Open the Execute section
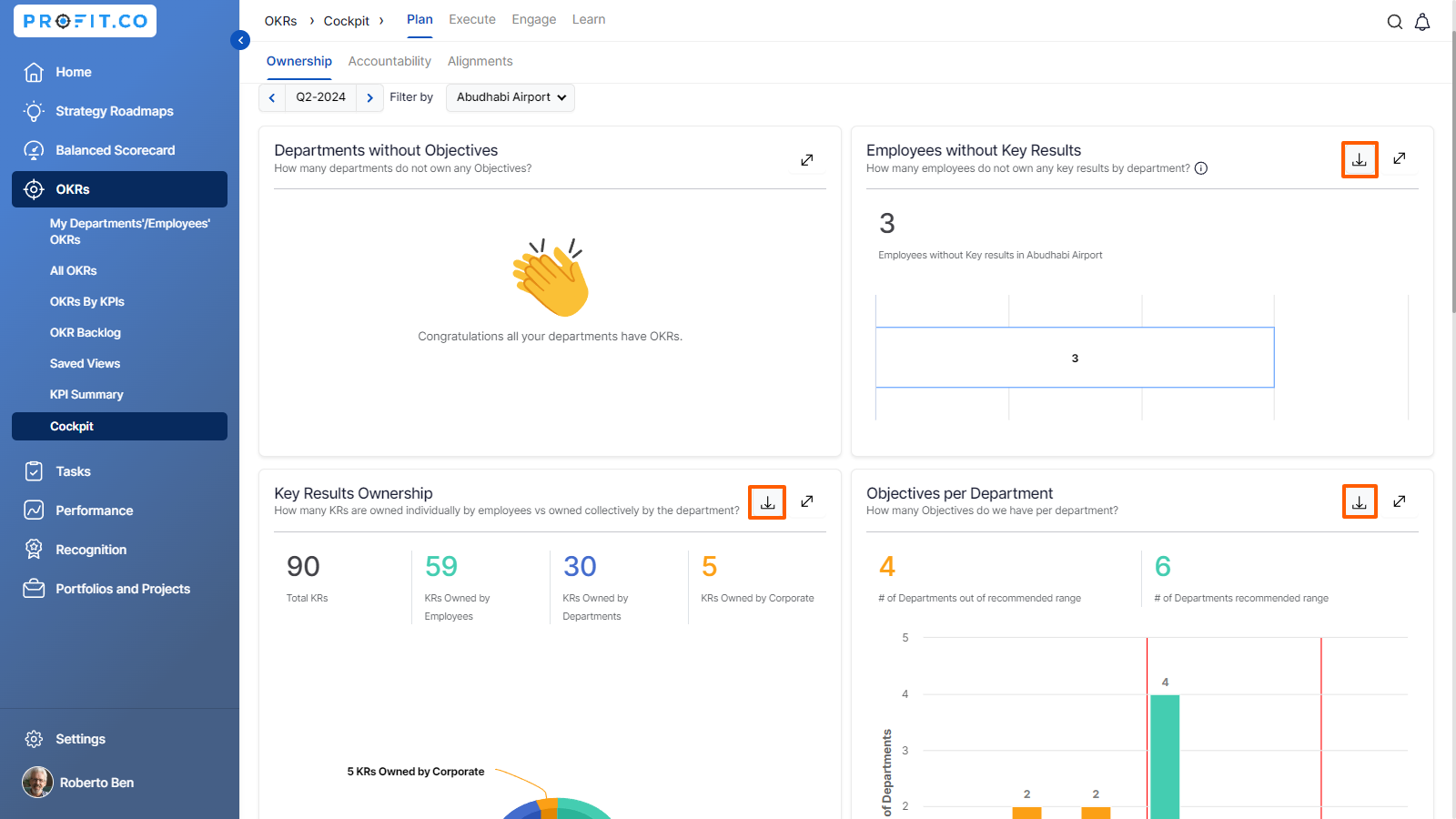The width and height of the screenshot is (1456, 819). [471, 19]
